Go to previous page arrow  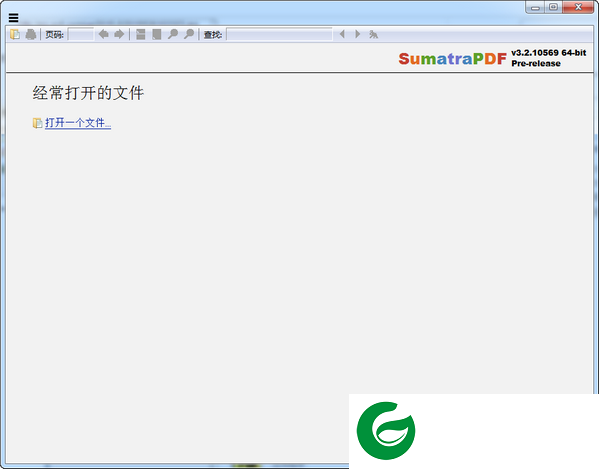[x=103, y=34]
